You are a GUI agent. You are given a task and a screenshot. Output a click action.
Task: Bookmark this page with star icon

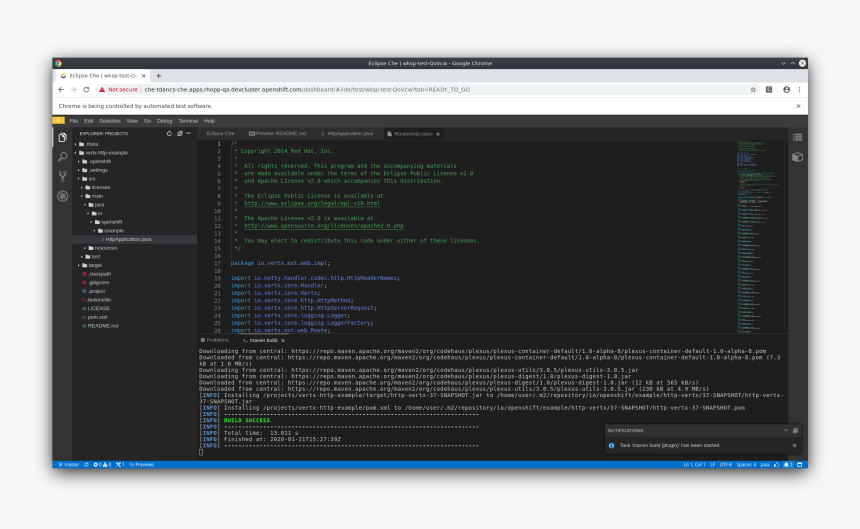[753, 89]
